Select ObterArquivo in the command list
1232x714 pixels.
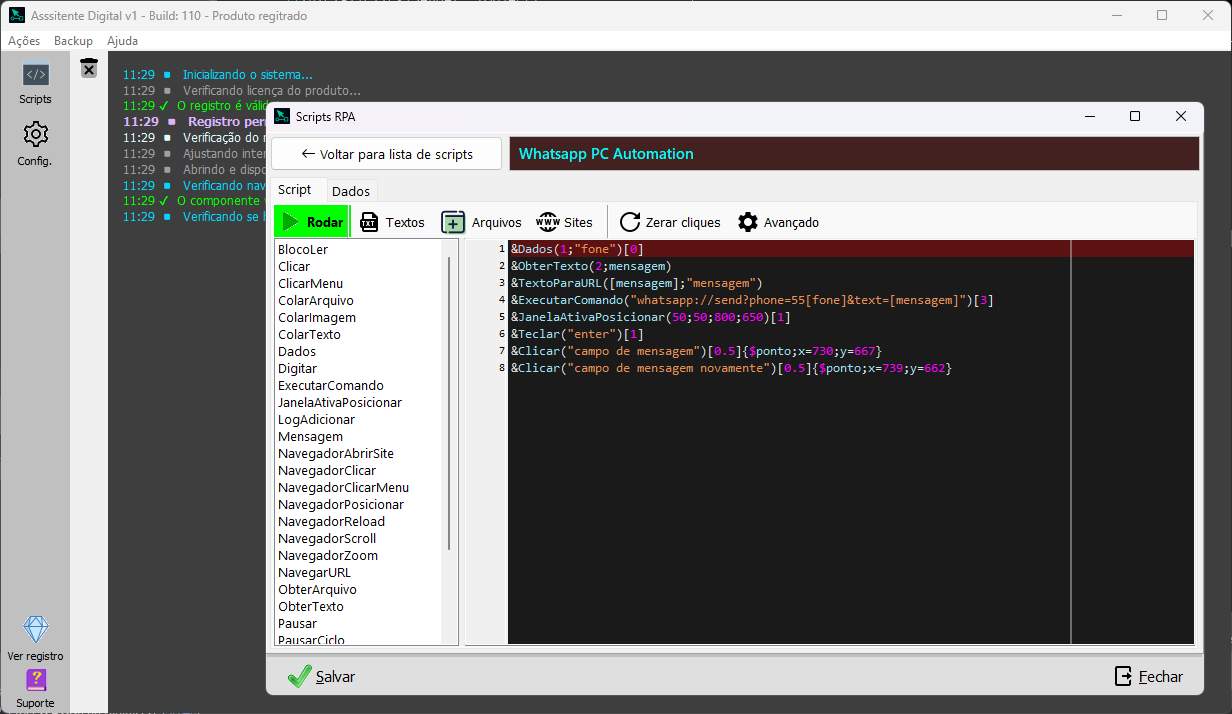pos(317,589)
